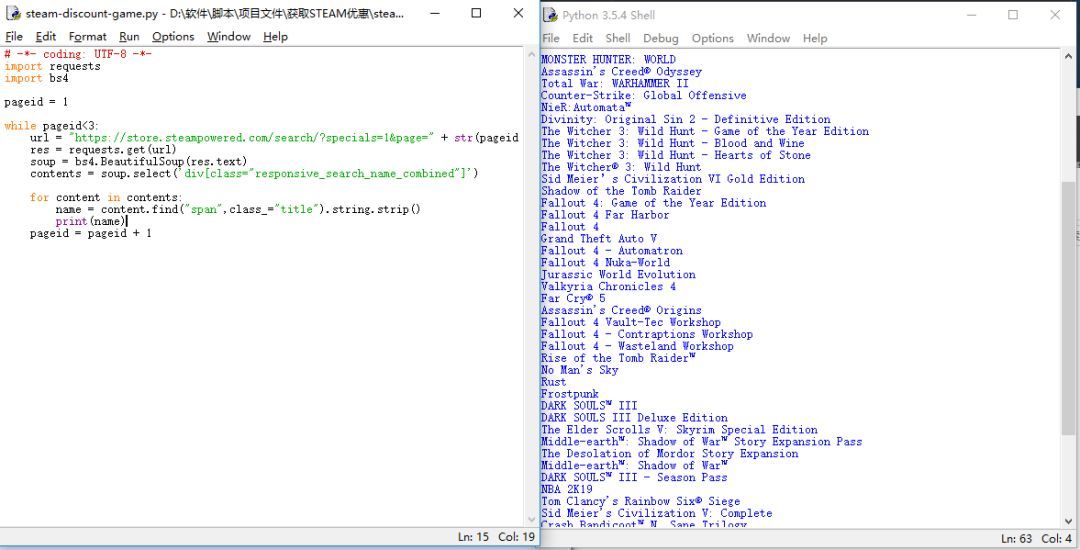Open Options menu in Python Shell
The width and height of the screenshot is (1080, 550).
pyautogui.click(x=713, y=39)
